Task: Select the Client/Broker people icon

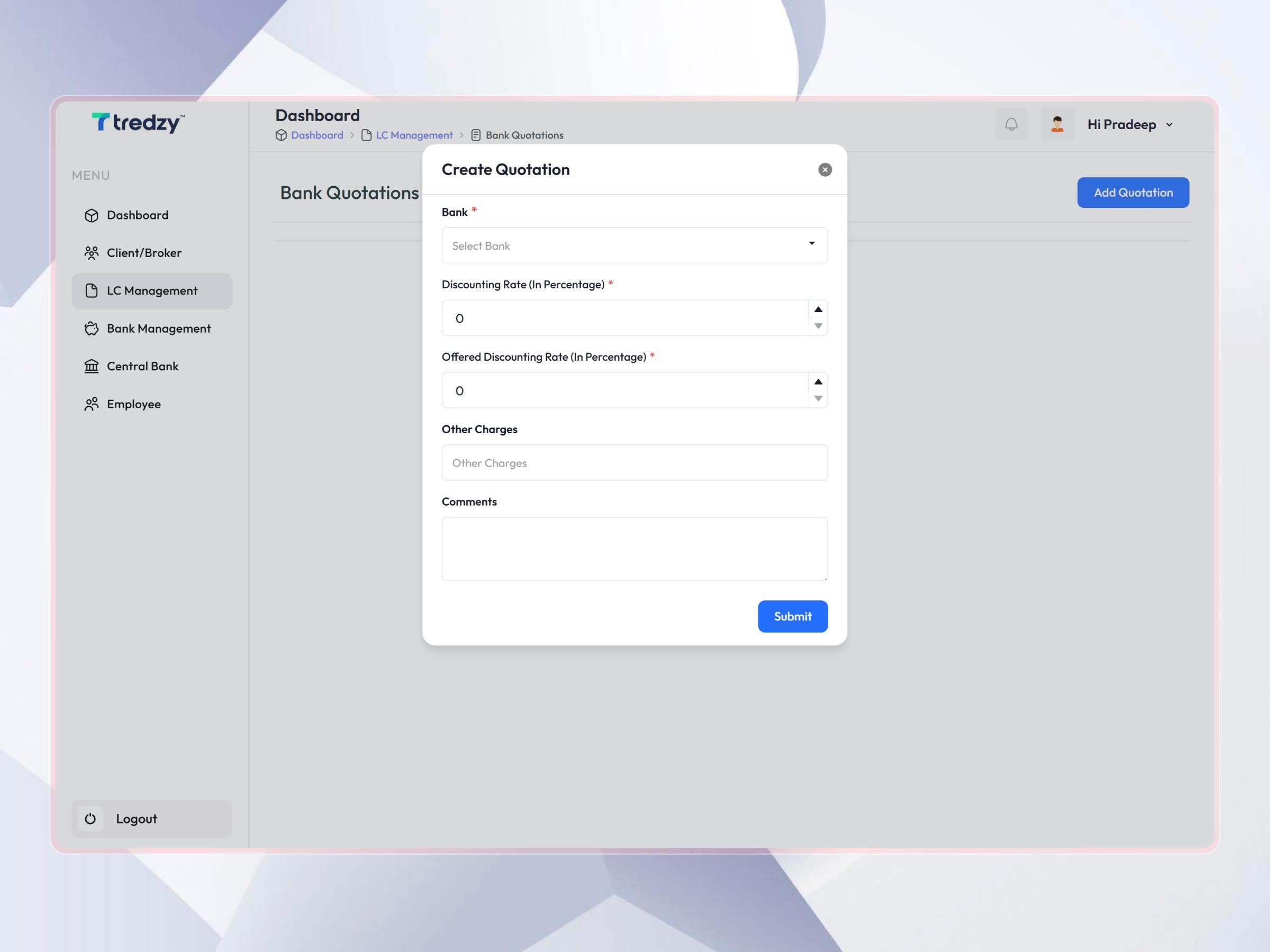Action: click(x=93, y=252)
